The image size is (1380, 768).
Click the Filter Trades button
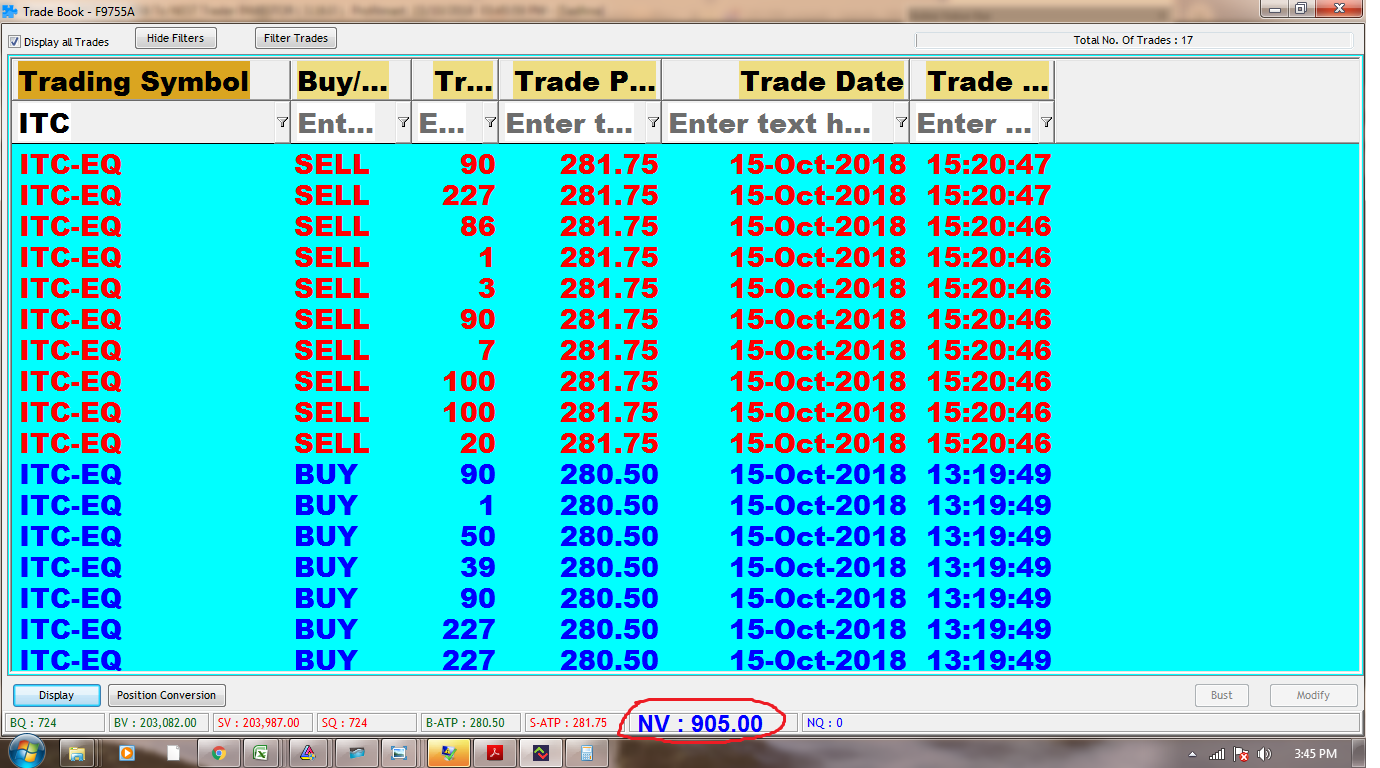point(296,38)
